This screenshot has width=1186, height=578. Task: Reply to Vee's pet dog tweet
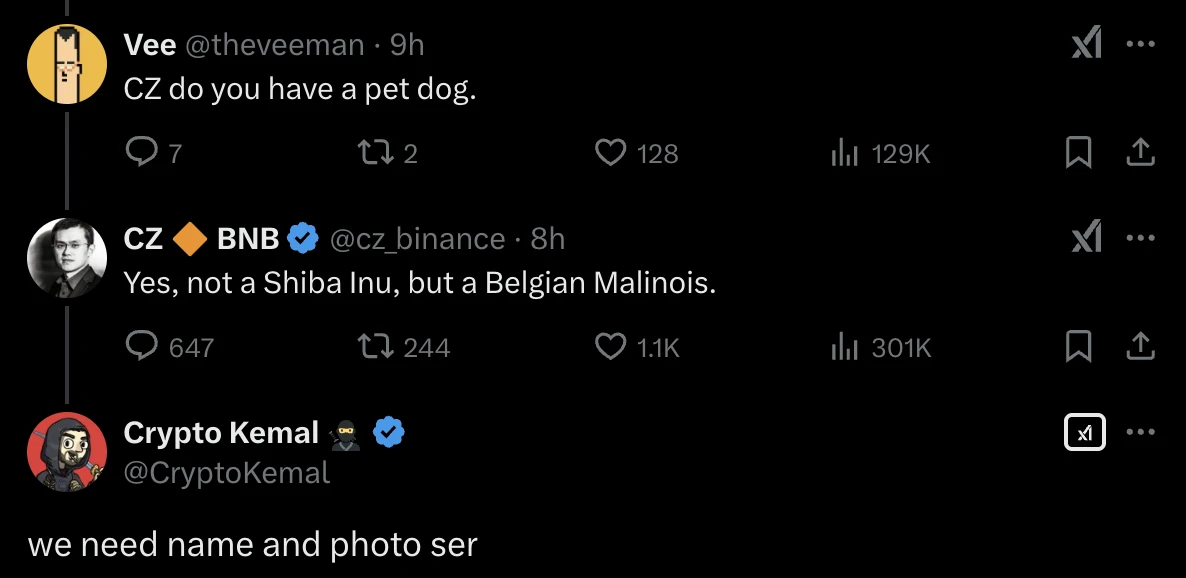click(x=142, y=152)
